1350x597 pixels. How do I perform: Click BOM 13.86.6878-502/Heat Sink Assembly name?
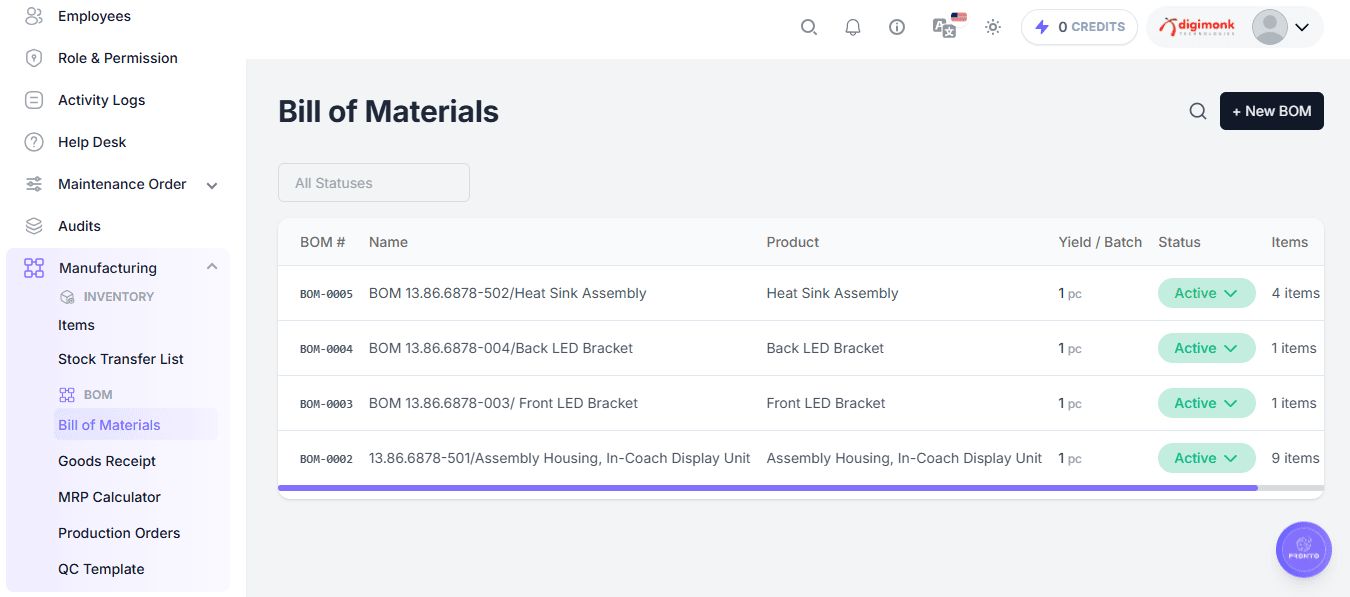pos(507,293)
